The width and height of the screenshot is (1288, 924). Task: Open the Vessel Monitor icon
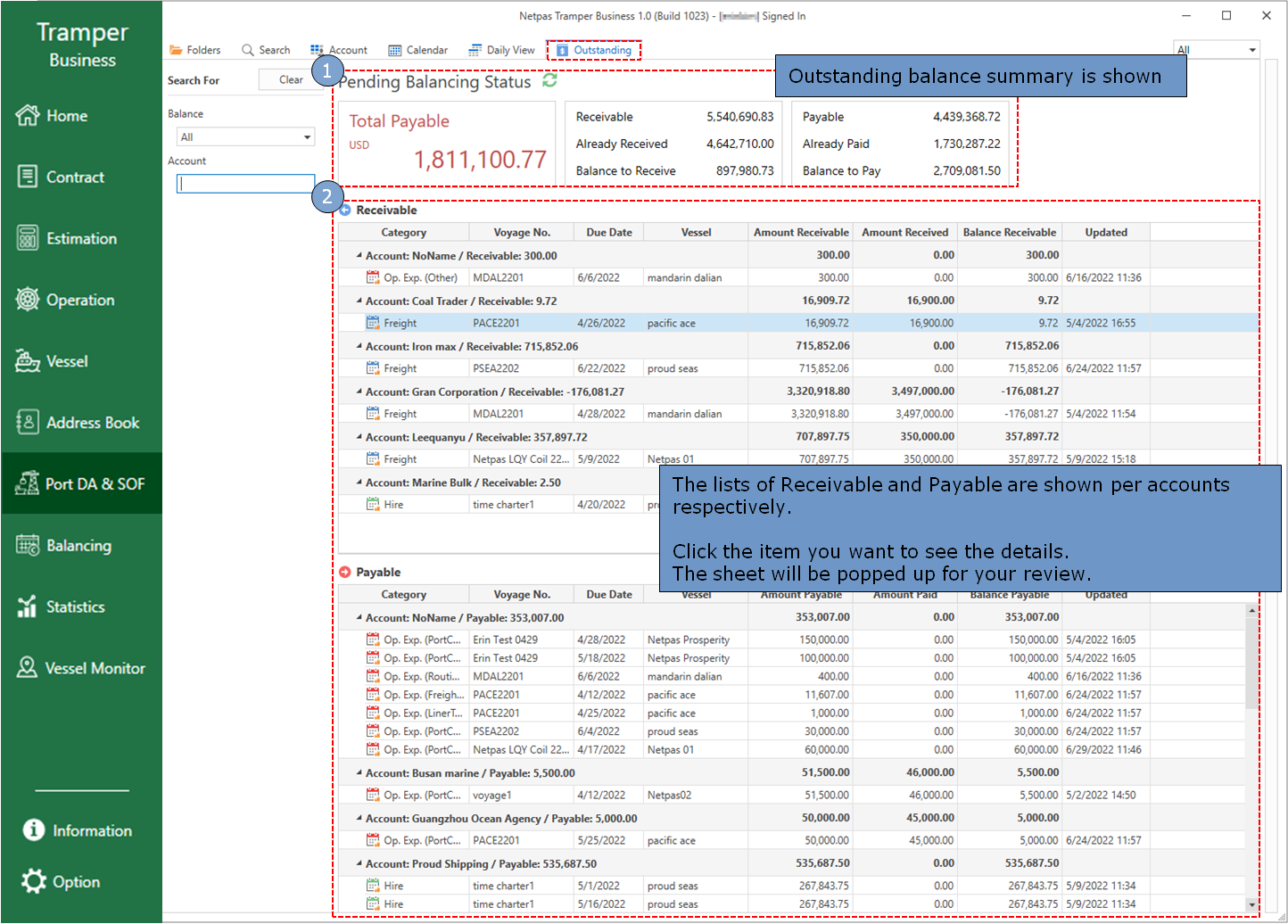click(x=28, y=667)
